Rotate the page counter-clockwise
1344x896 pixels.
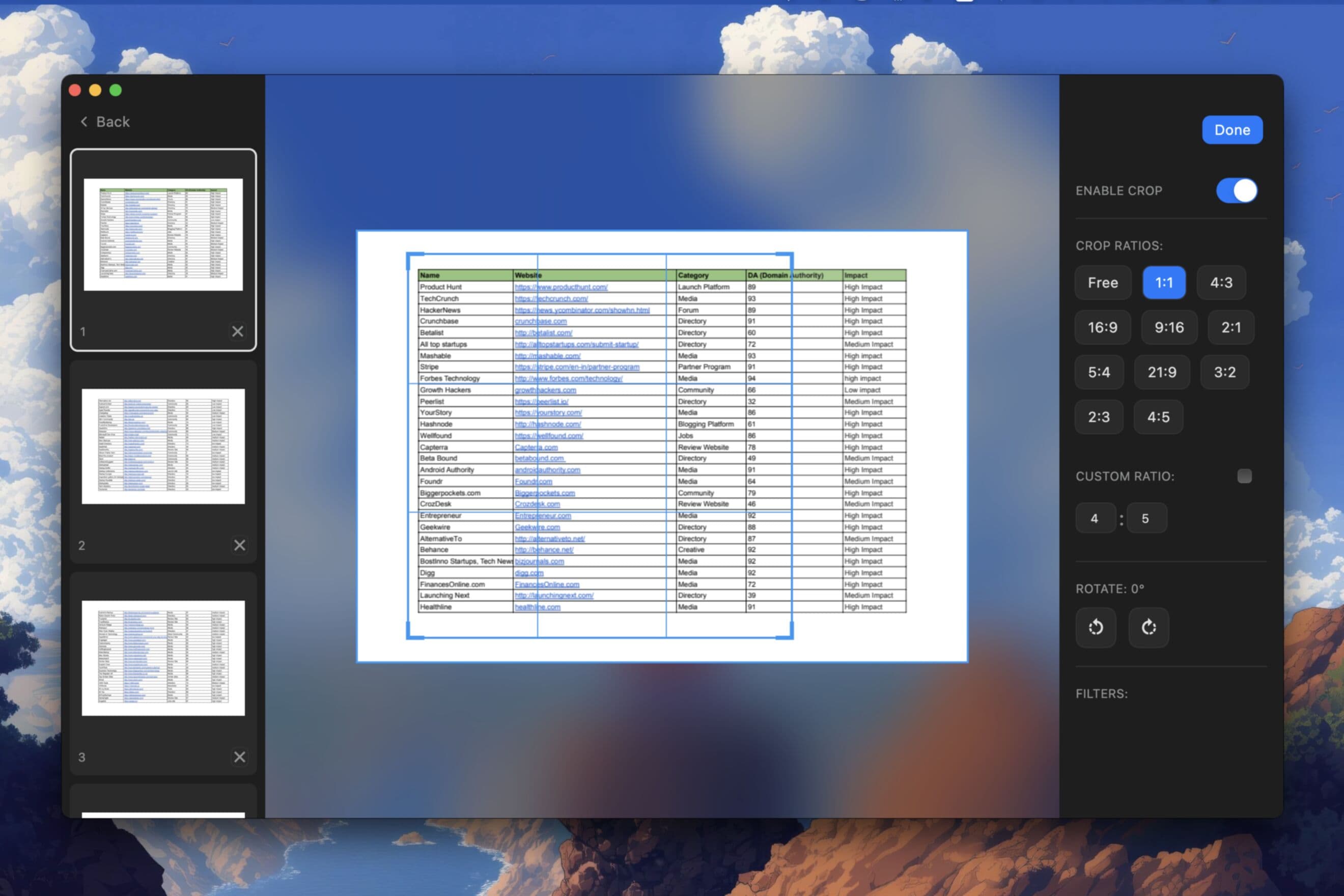(x=1096, y=627)
